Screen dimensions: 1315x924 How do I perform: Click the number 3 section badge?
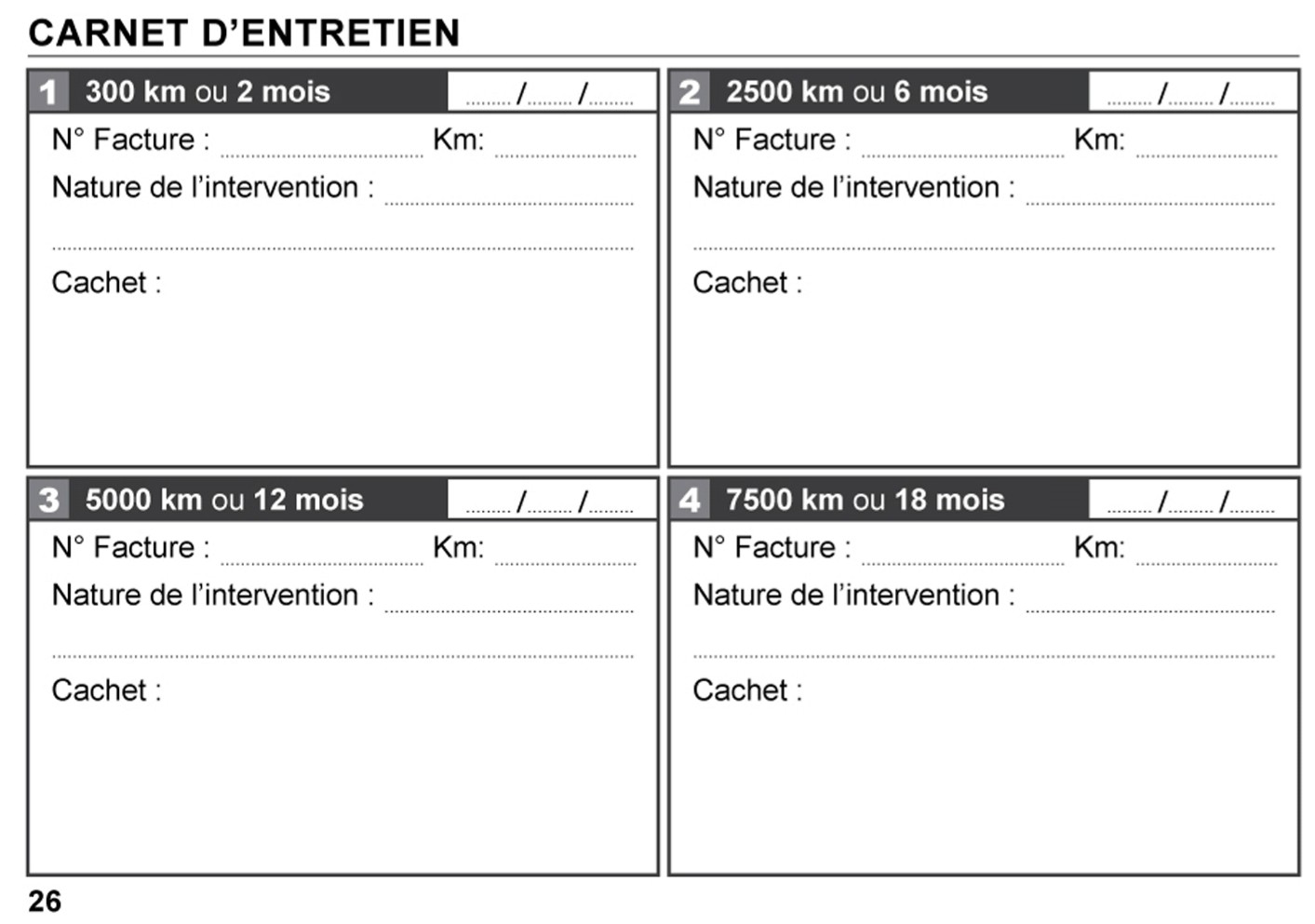(48, 500)
